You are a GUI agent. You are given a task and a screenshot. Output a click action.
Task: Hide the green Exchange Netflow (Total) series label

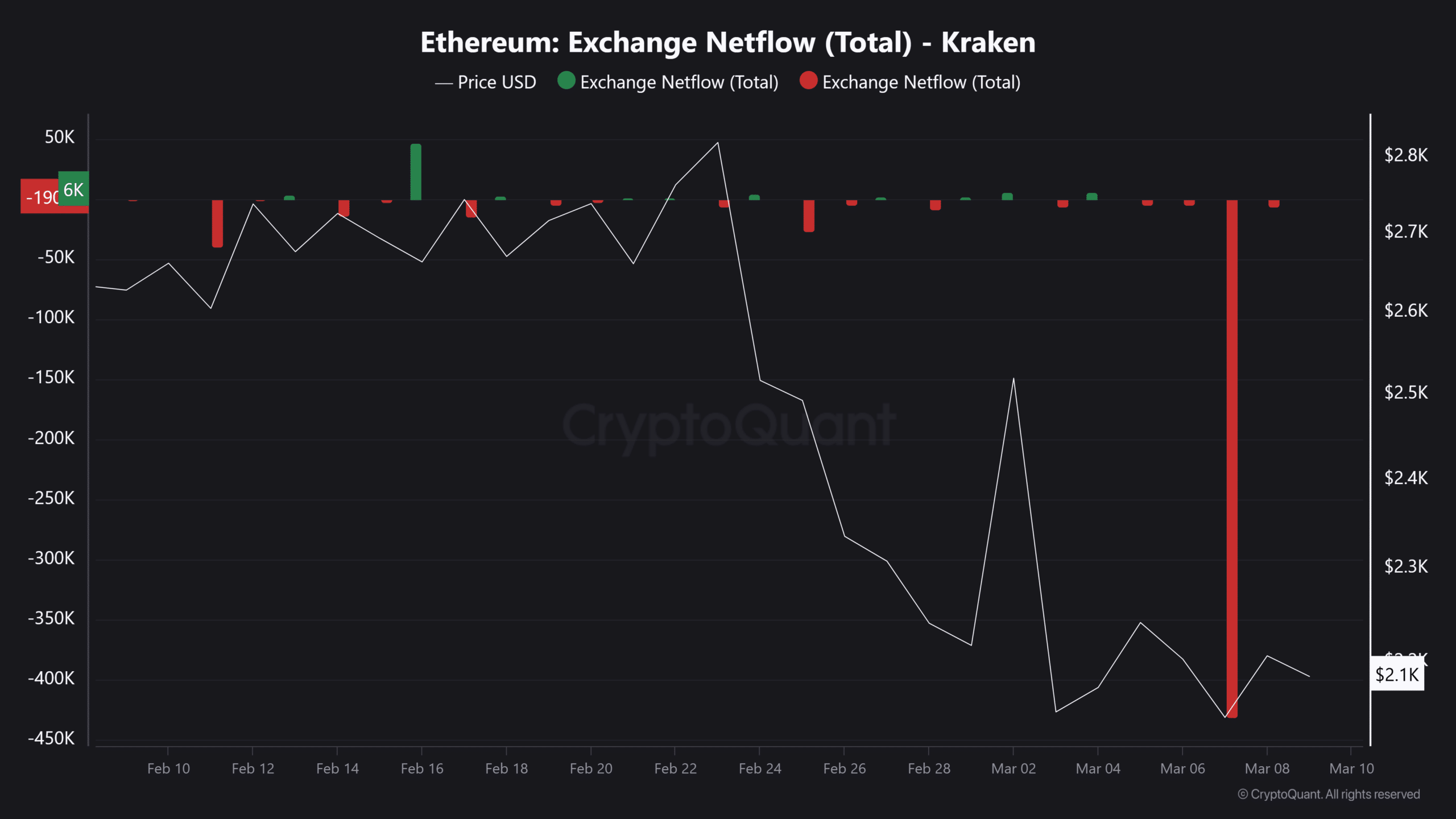[679, 82]
